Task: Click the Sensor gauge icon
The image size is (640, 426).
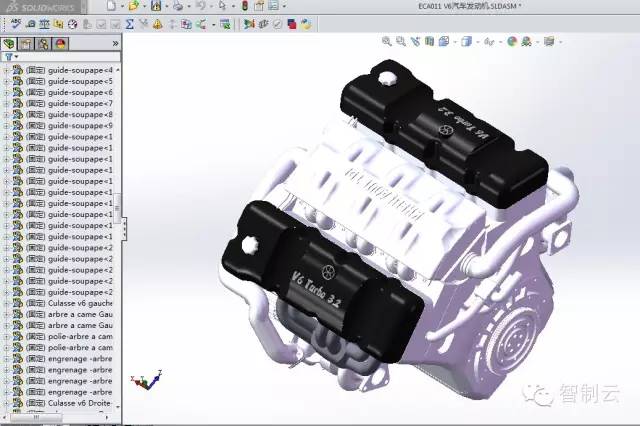Action: (73, 24)
